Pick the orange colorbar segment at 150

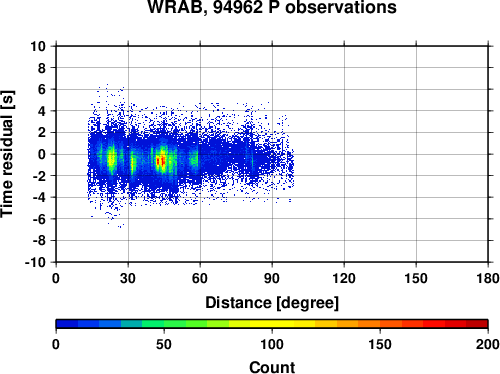pyautogui.click(x=380, y=324)
